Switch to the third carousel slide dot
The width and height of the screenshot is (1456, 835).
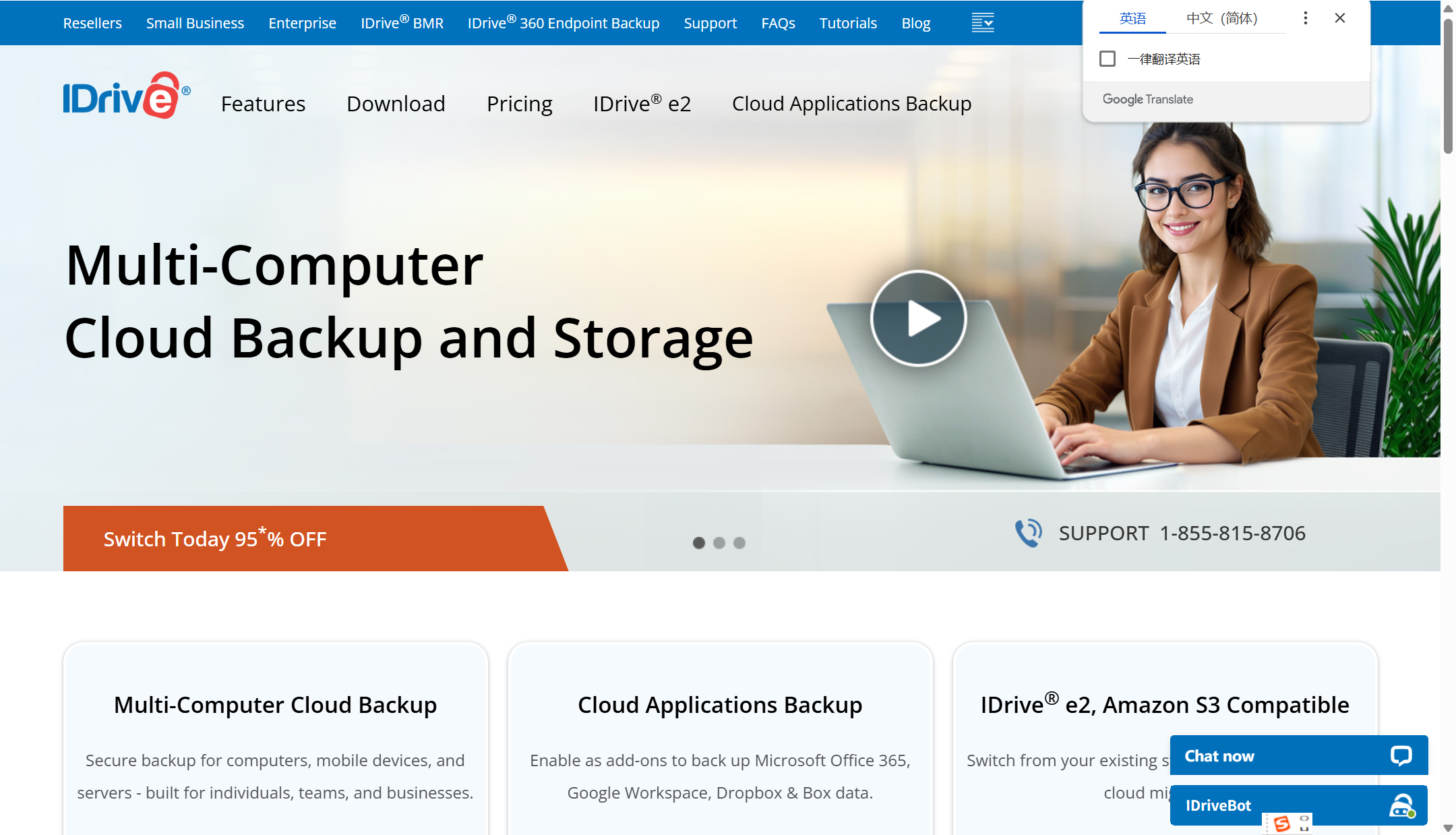click(739, 543)
